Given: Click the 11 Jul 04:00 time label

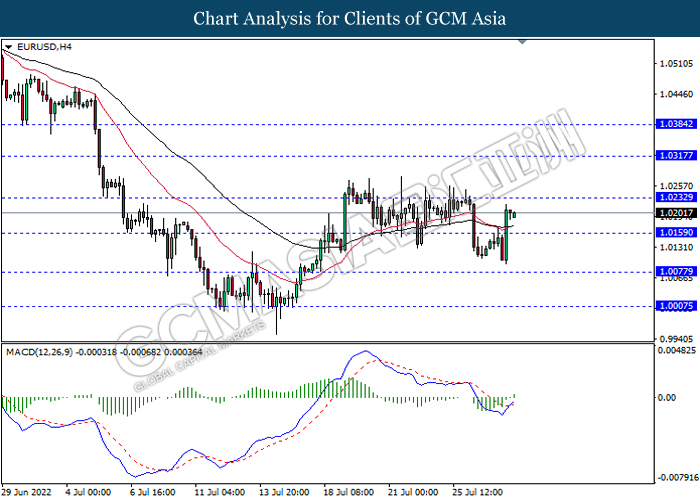Looking at the screenshot, I should pyautogui.click(x=220, y=492).
